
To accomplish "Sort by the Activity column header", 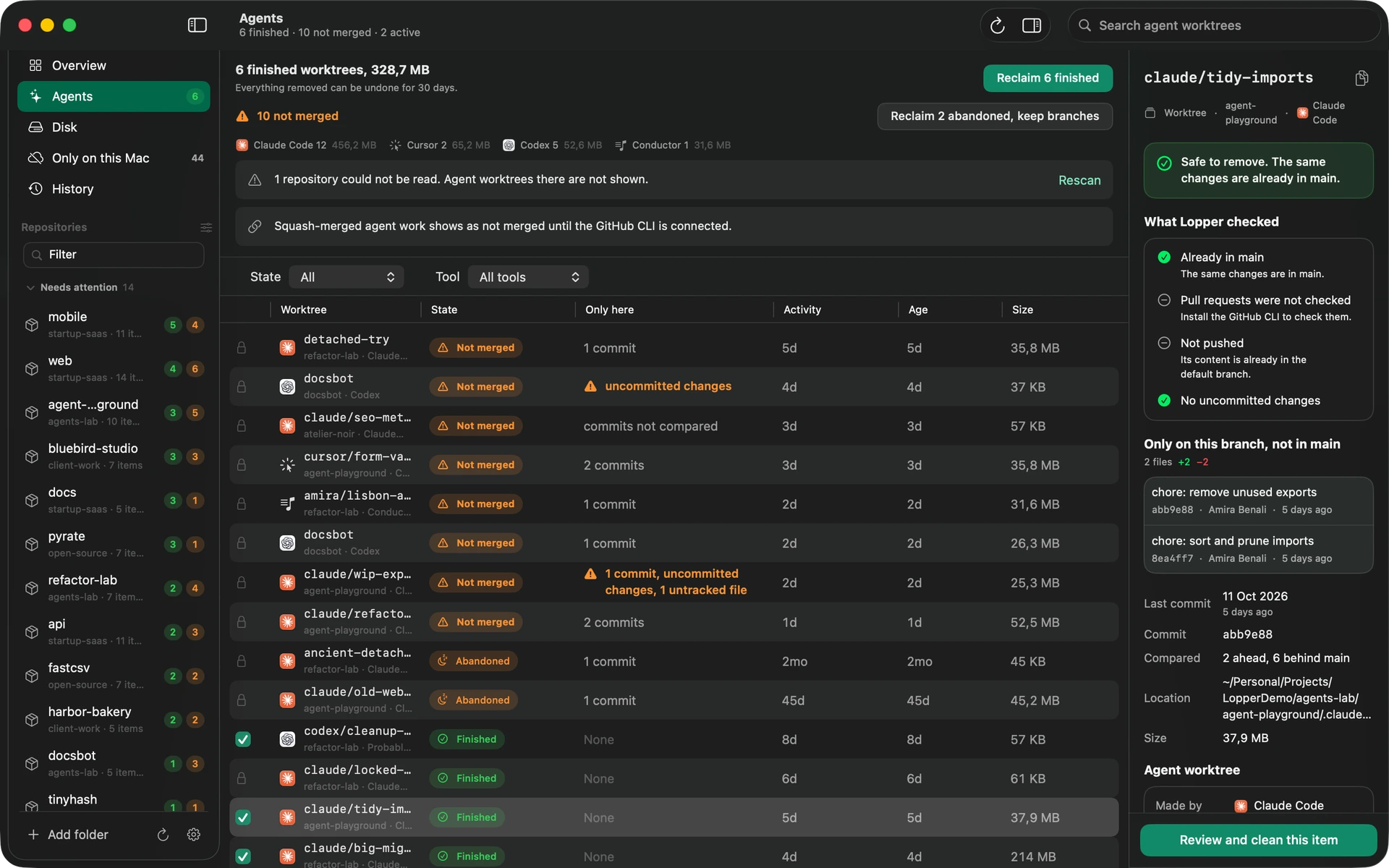I will pyautogui.click(x=802, y=310).
